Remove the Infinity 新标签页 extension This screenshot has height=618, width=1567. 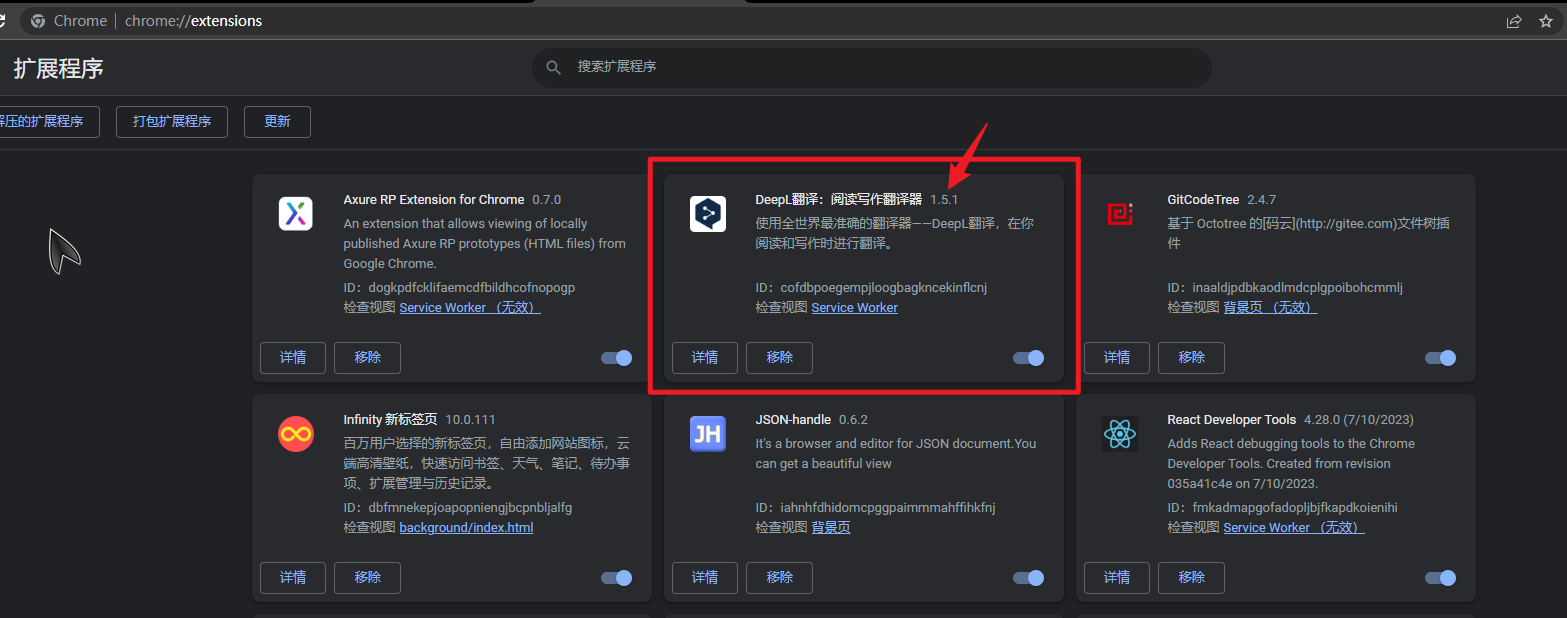click(x=367, y=578)
